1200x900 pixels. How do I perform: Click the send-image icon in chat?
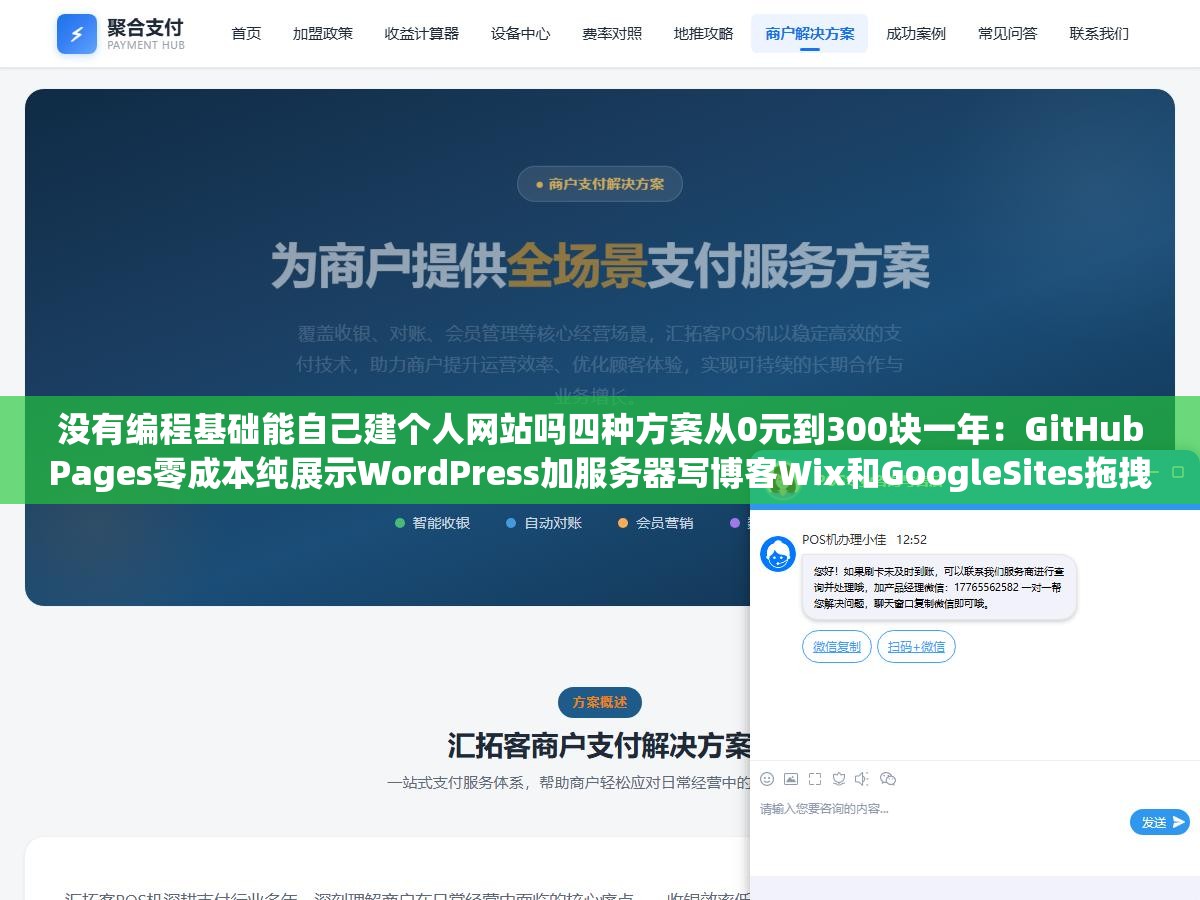point(791,779)
